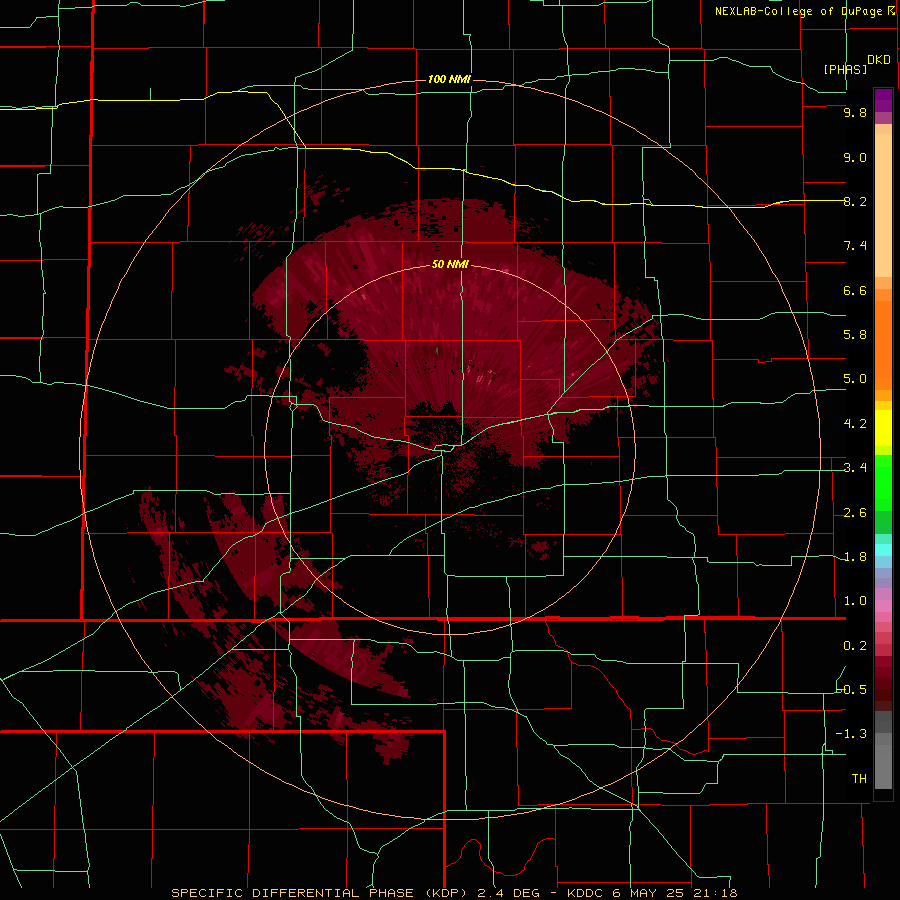The width and height of the screenshot is (900, 900).
Task: Pick the bright yellow band of the color bar
Action: 883,428
